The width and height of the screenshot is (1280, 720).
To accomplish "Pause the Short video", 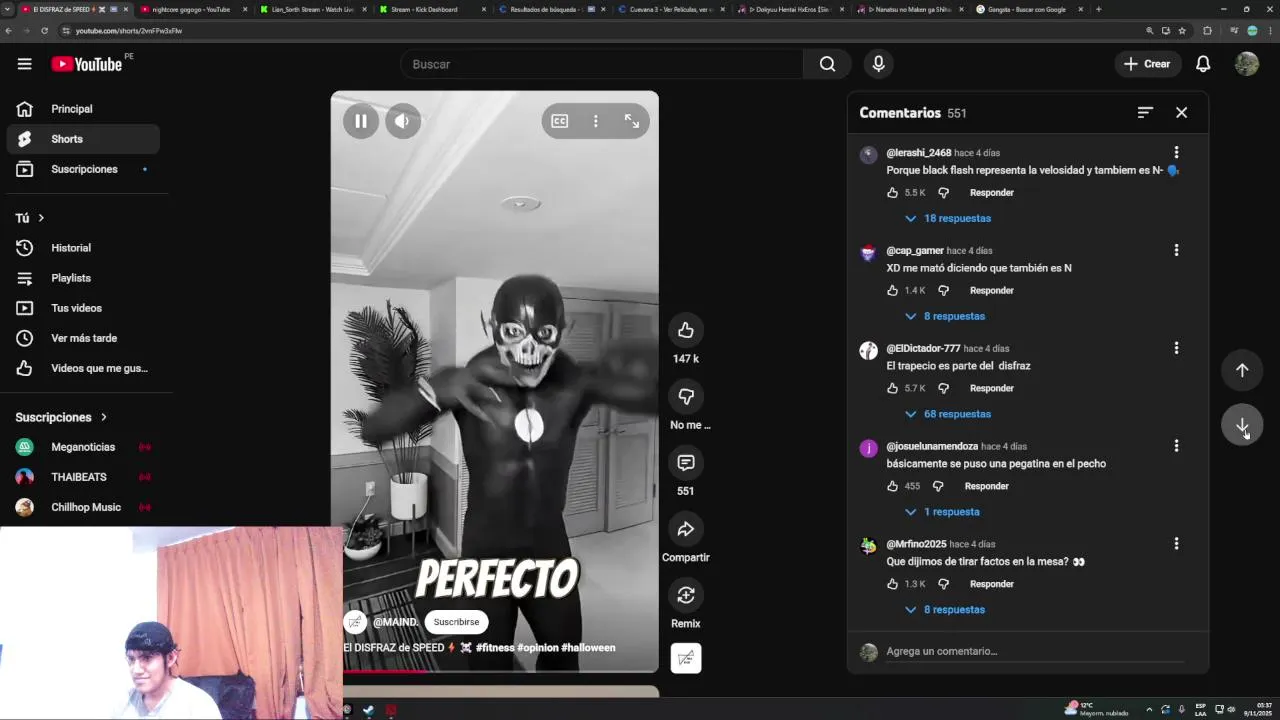I will (361, 121).
